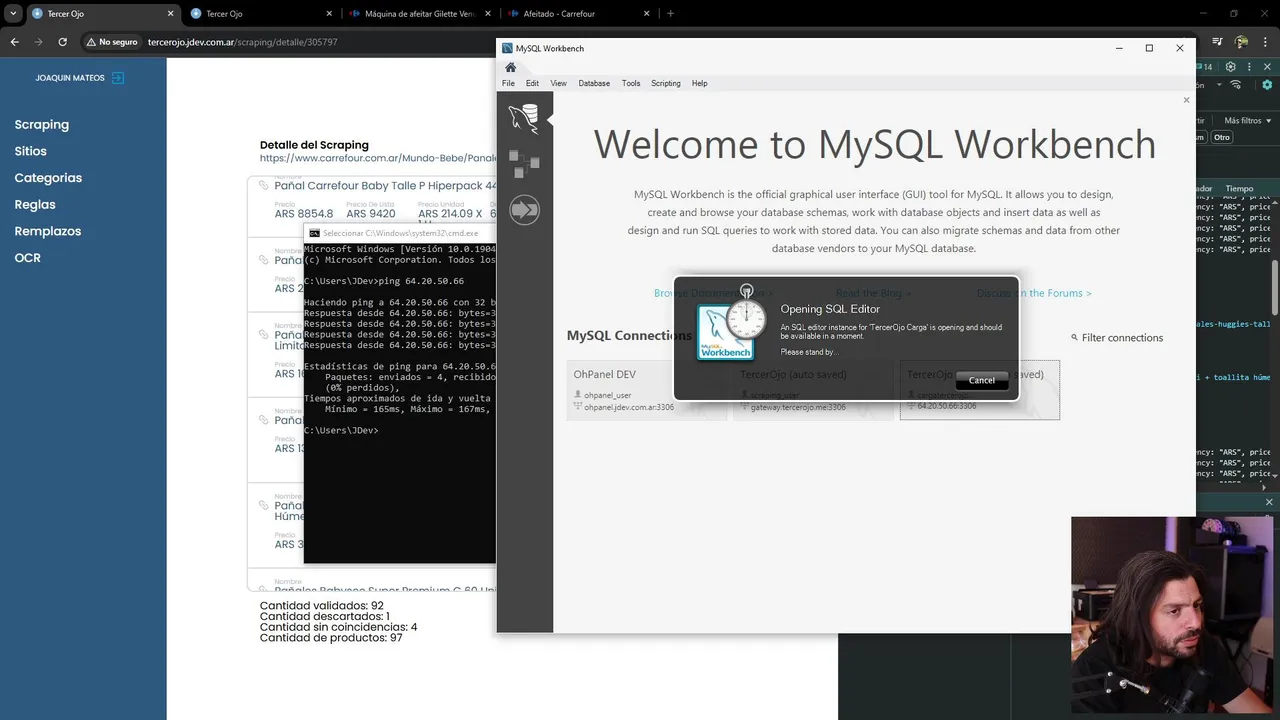The width and height of the screenshot is (1280, 720).
Task: Click the carrefour.com.ar Mundo-Bebe scraping URL
Action: pyautogui.click(x=378, y=158)
